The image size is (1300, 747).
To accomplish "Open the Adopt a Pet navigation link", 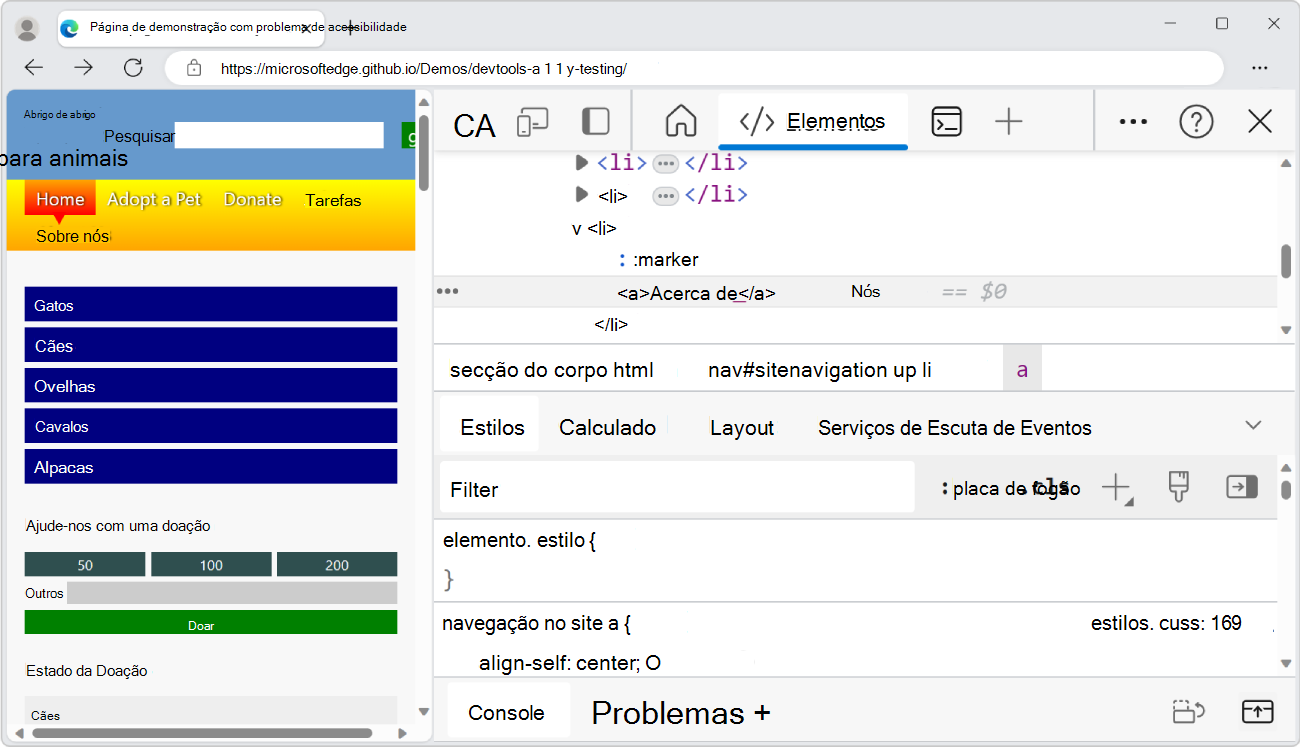I will 154,199.
